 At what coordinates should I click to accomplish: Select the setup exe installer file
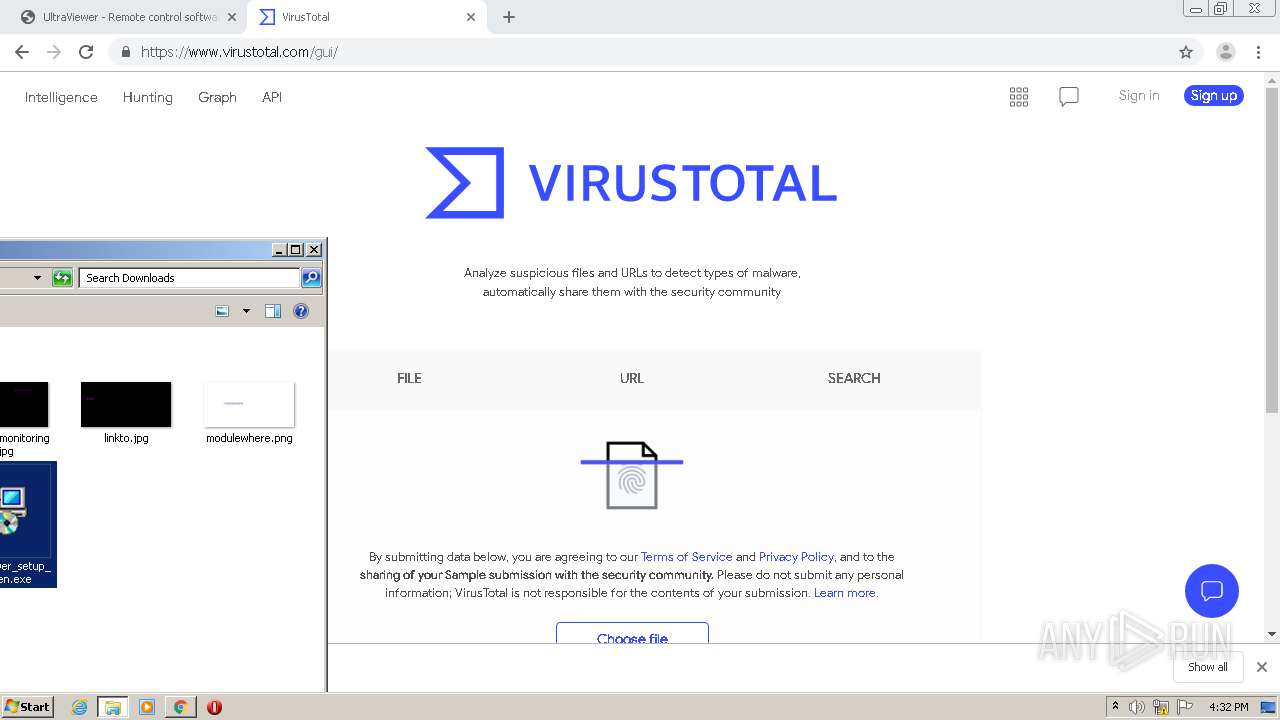click(x=27, y=524)
